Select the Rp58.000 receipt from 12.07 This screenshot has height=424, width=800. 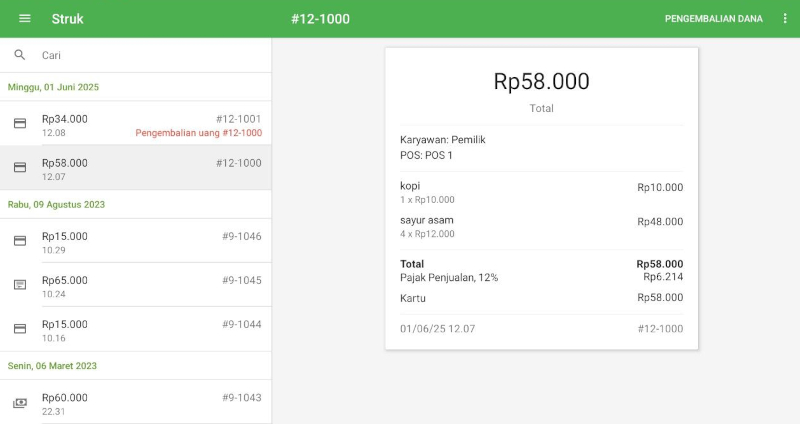point(150,168)
